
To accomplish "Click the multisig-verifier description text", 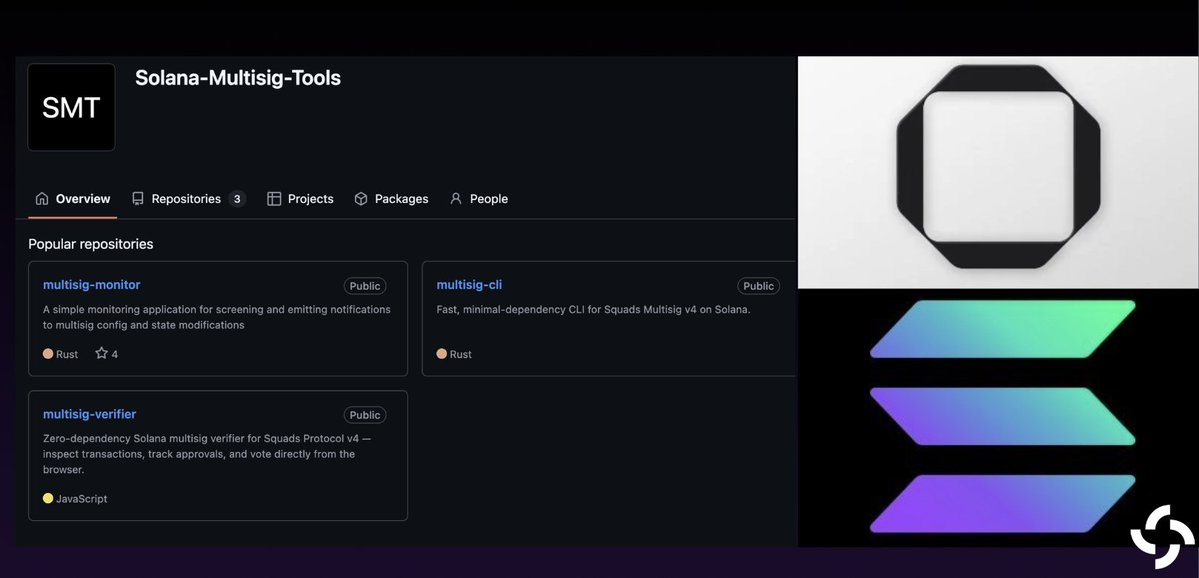I will (208, 454).
